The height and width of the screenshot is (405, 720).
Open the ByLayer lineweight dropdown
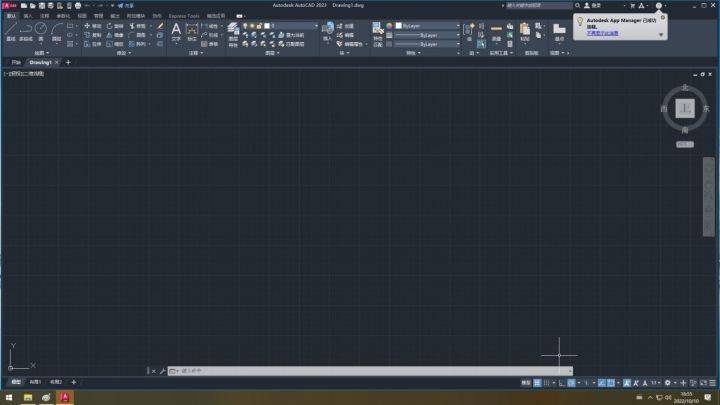tap(457, 35)
